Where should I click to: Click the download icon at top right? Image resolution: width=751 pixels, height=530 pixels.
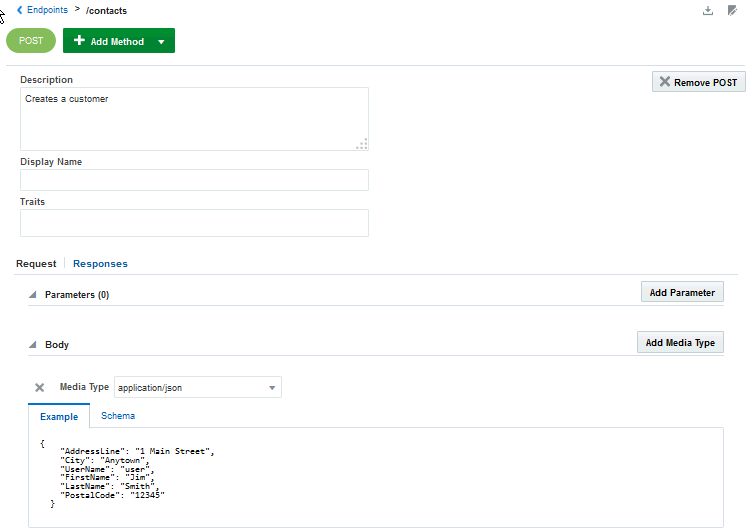click(708, 11)
